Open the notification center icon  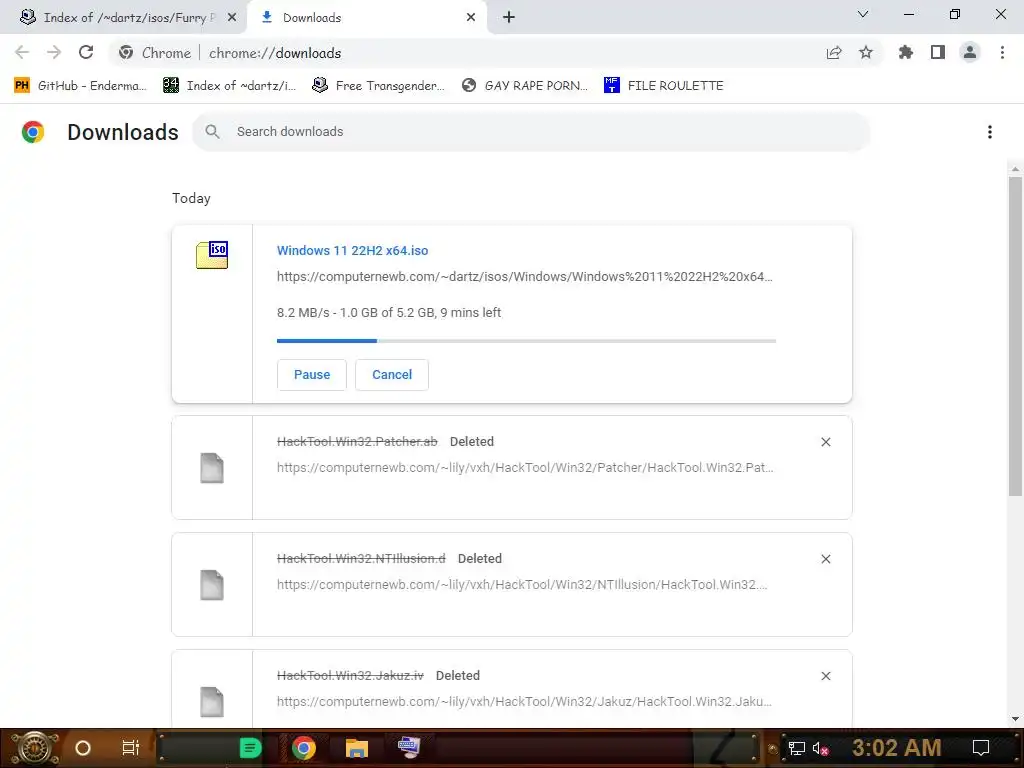click(981, 748)
